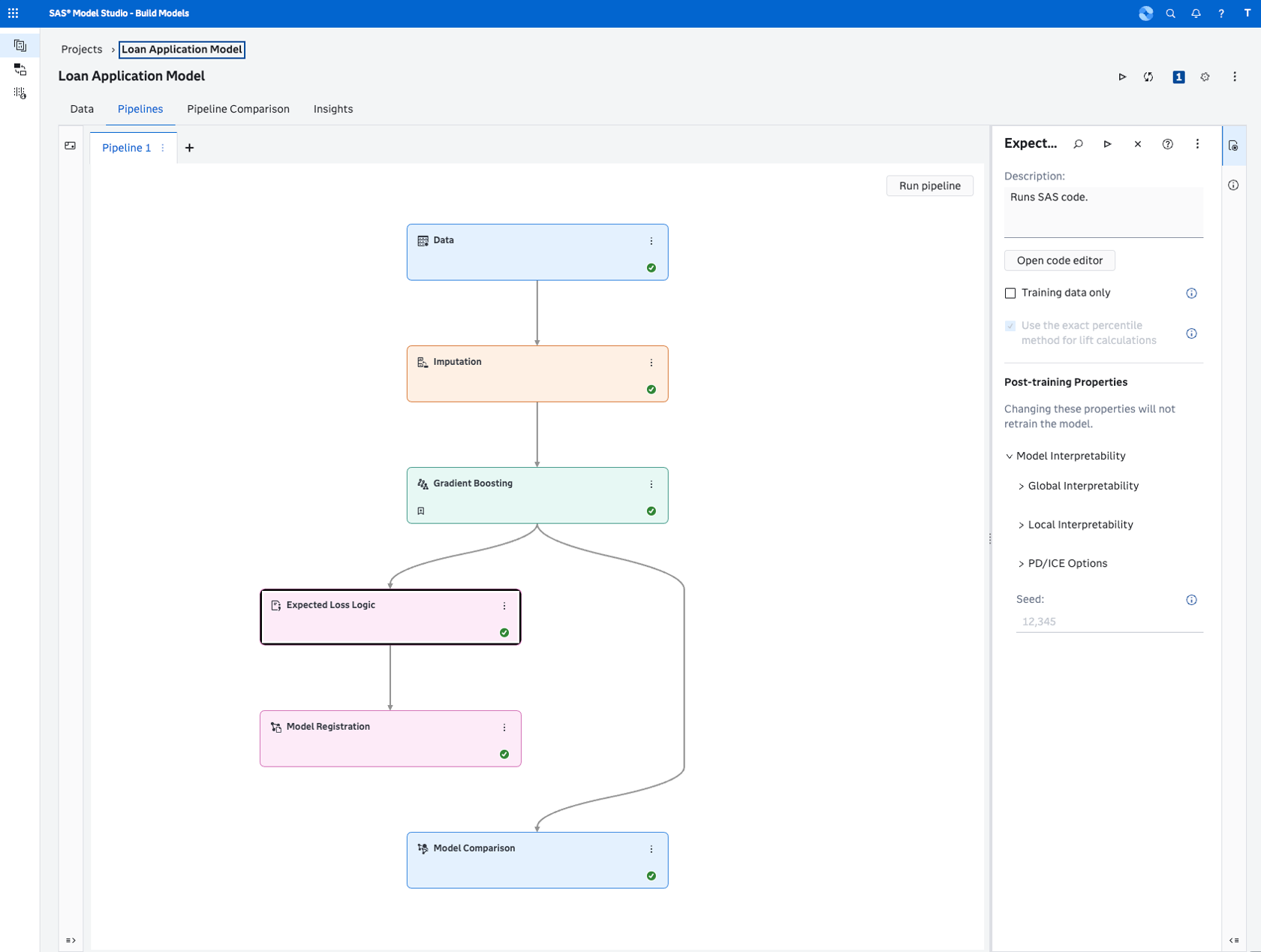Open the Pipeline Comparison tab
Image resolution: width=1261 pixels, height=952 pixels.
tap(238, 109)
